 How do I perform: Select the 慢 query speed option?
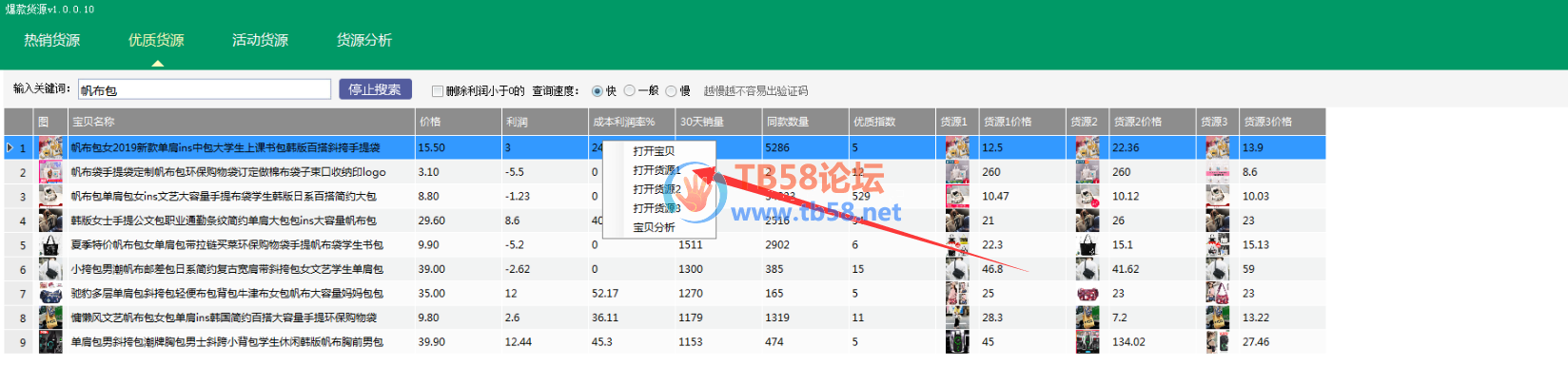pyautogui.click(x=671, y=91)
